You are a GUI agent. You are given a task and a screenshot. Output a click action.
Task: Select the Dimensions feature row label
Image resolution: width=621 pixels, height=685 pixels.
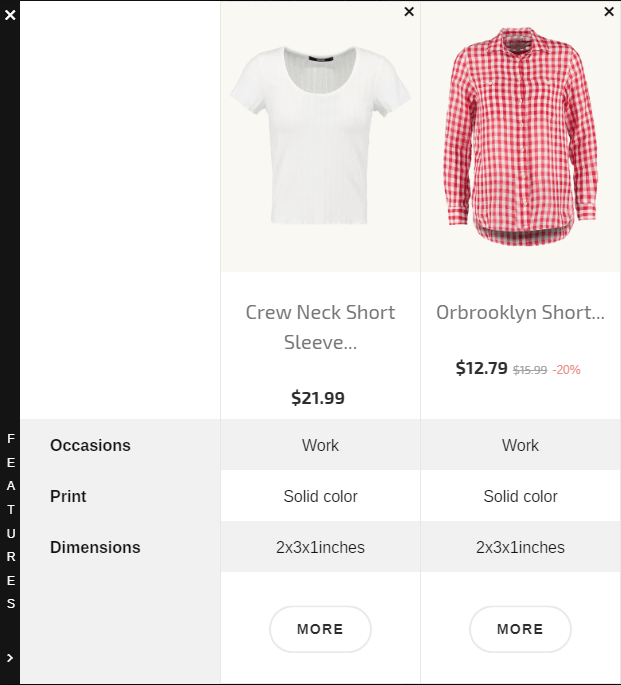[95, 547]
